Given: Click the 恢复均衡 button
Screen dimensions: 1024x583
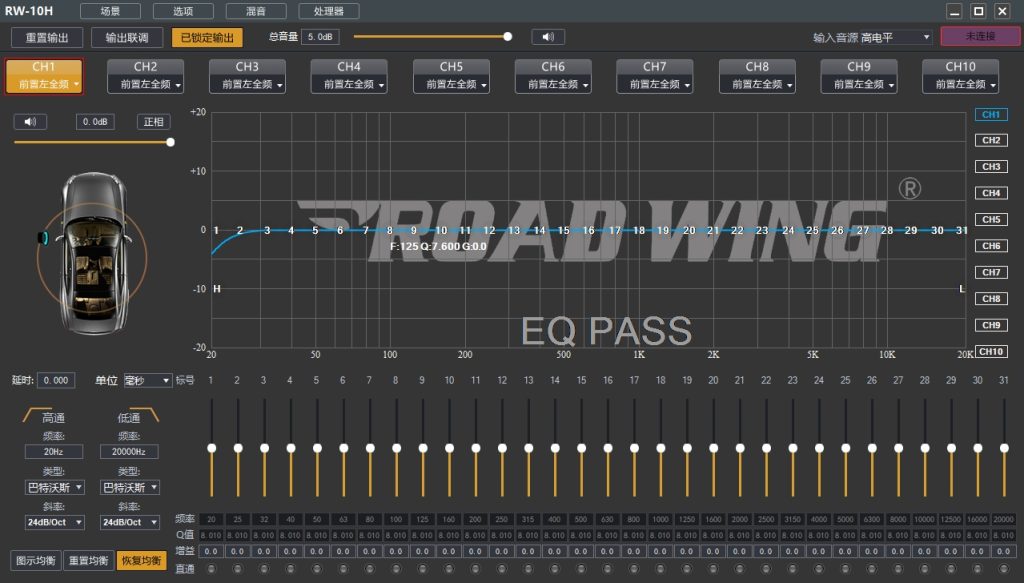Looking at the screenshot, I should point(141,560).
